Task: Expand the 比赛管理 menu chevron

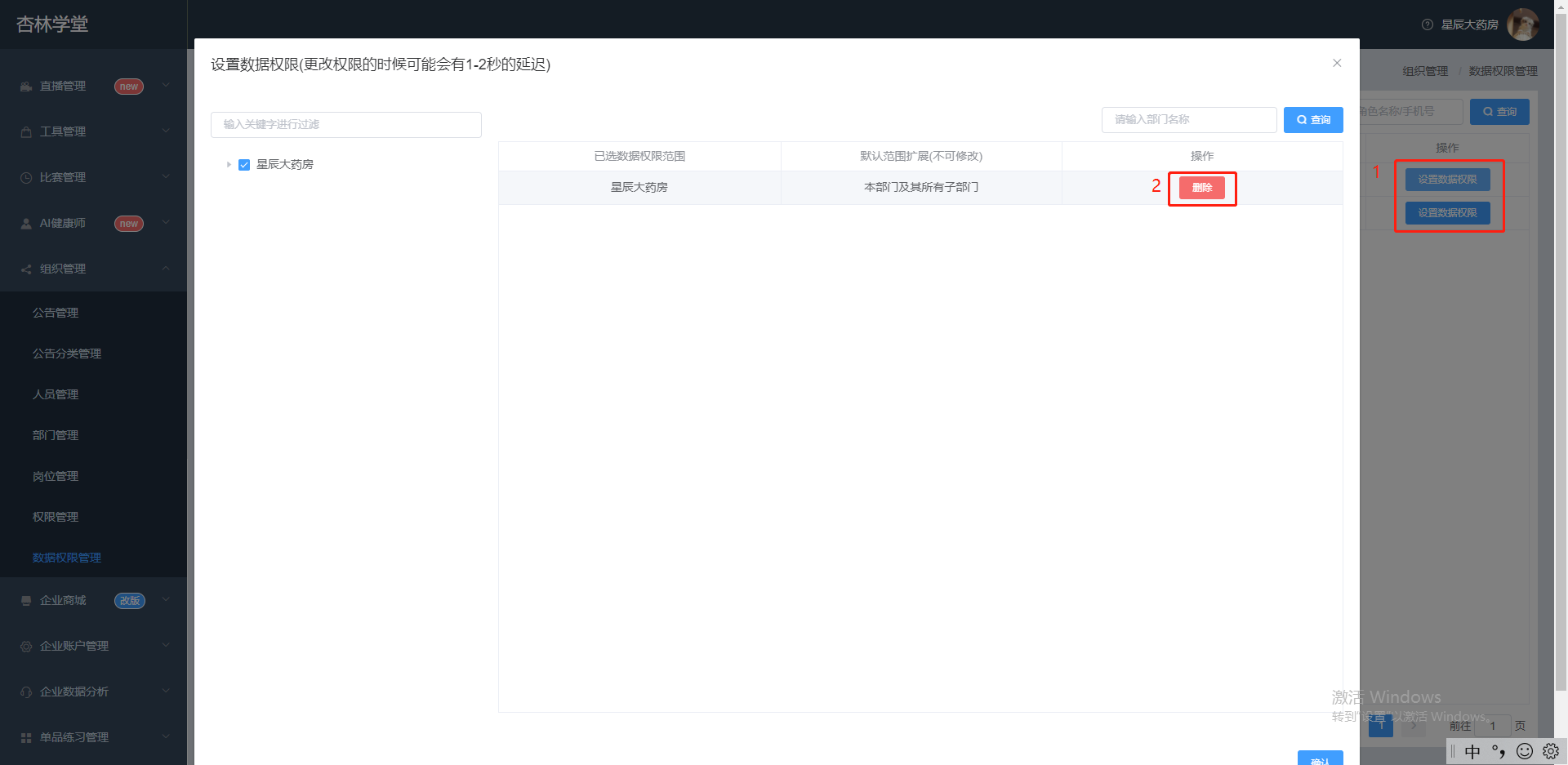Action: [166, 176]
